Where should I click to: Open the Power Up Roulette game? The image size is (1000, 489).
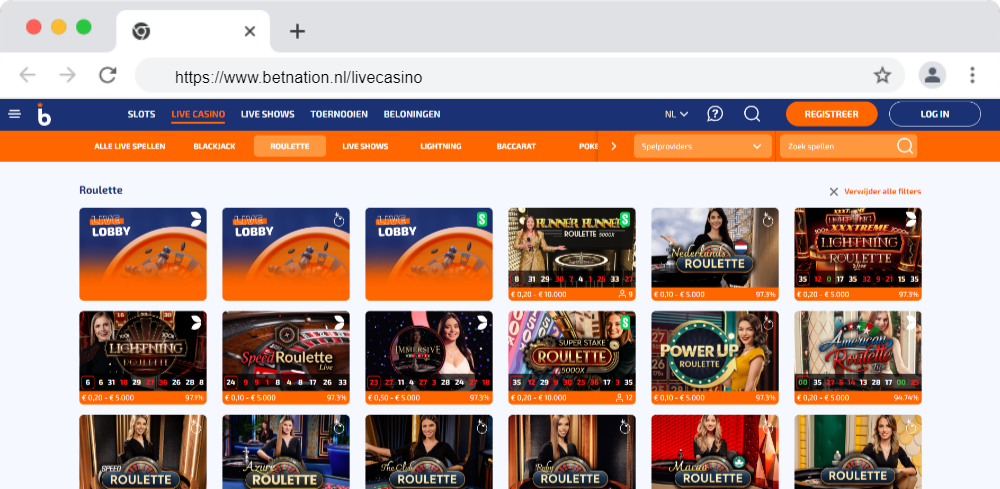[715, 357]
